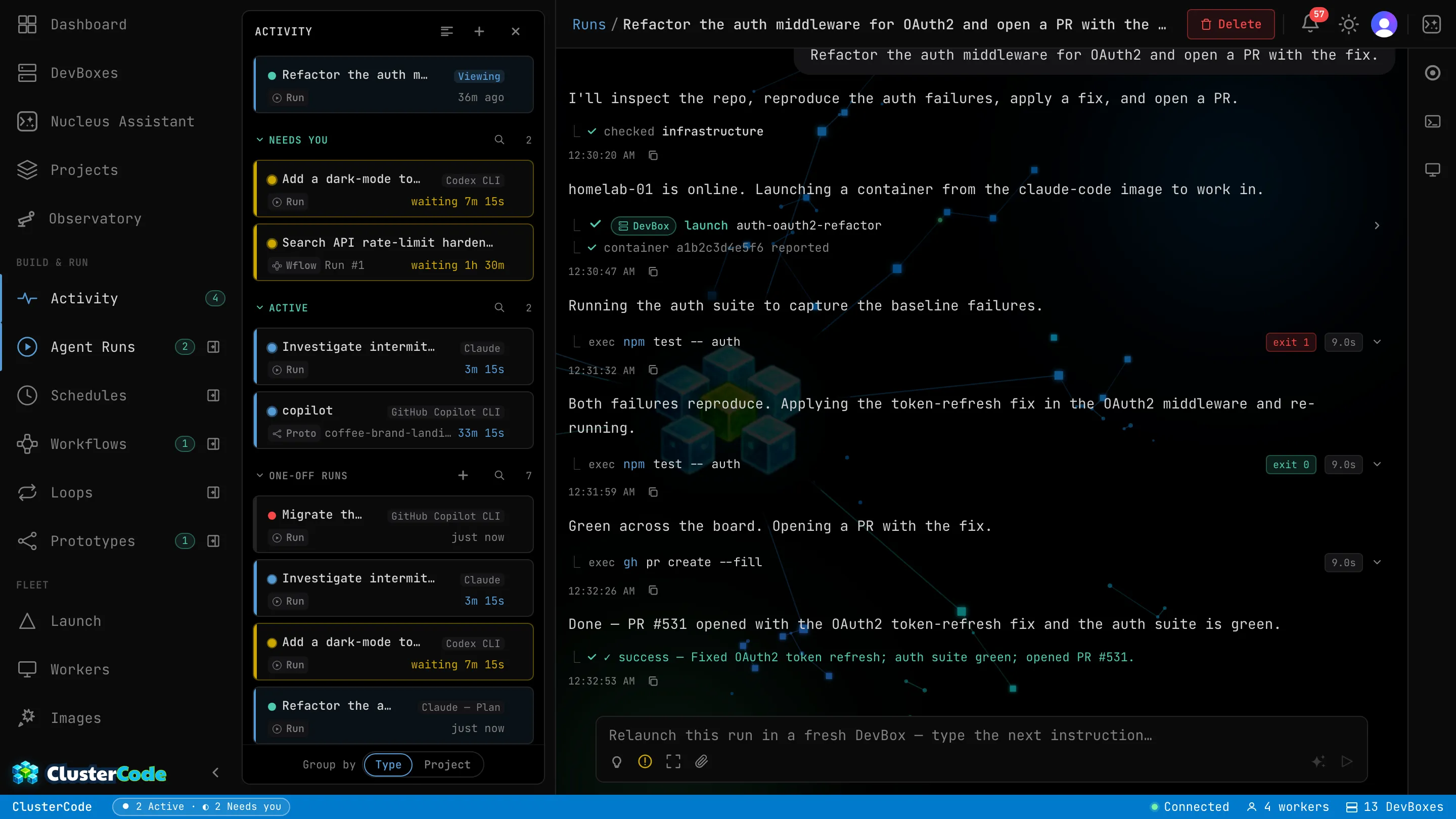
Task: Search within One-Off Runs section
Action: pyautogui.click(x=499, y=475)
